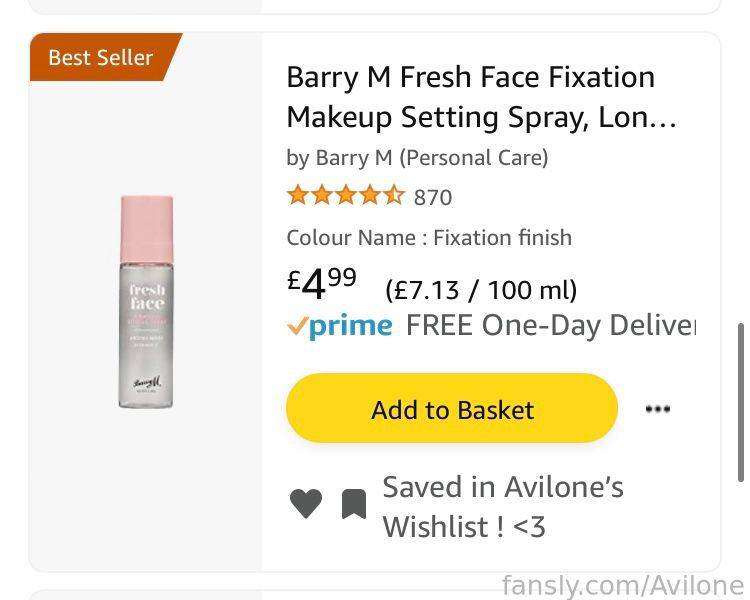This screenshot has width=750, height=600.
Task: Tap the heart favourite icon
Action: [306, 503]
